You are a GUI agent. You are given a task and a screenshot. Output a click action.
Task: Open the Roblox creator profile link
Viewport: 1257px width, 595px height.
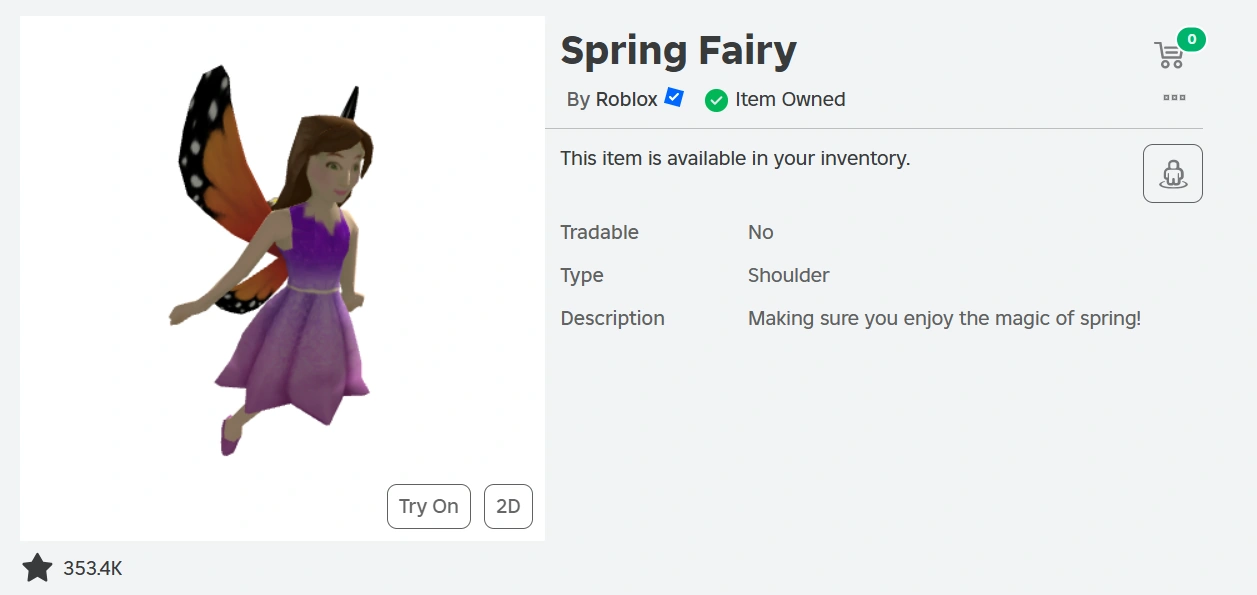625,99
